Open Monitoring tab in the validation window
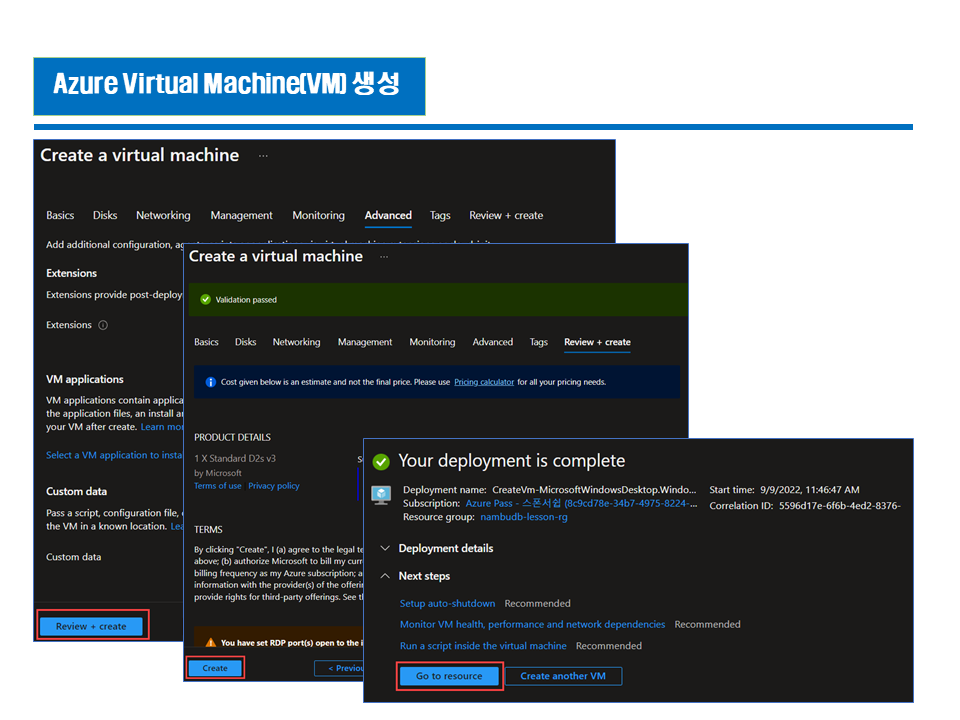 (x=432, y=342)
